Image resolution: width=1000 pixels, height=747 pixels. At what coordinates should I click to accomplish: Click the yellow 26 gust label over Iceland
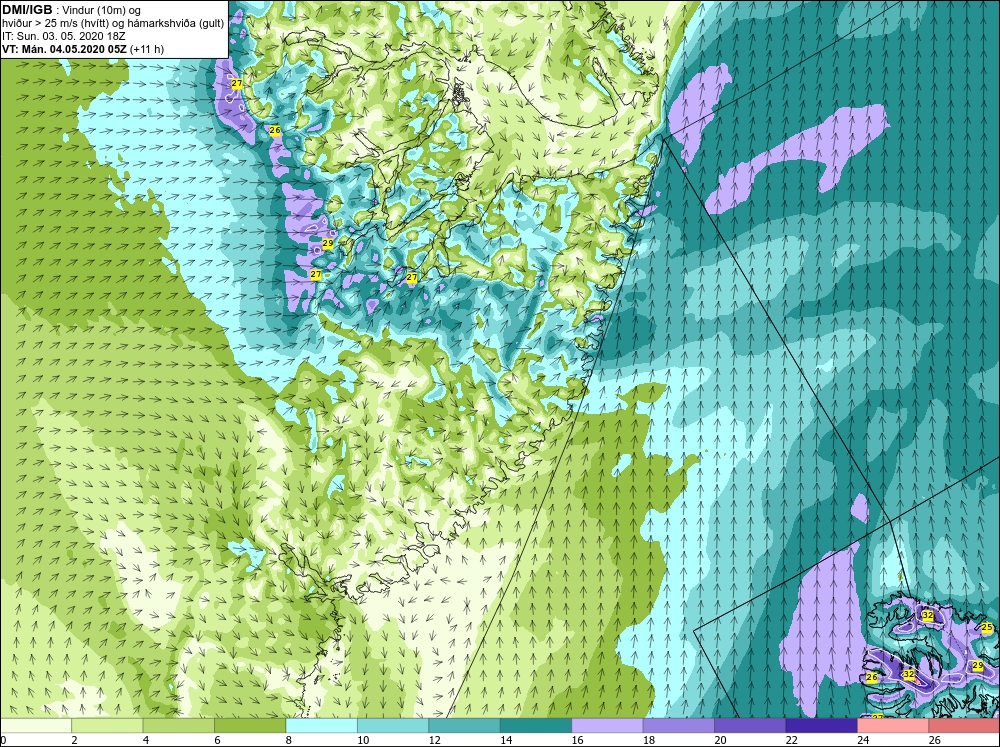point(872,677)
